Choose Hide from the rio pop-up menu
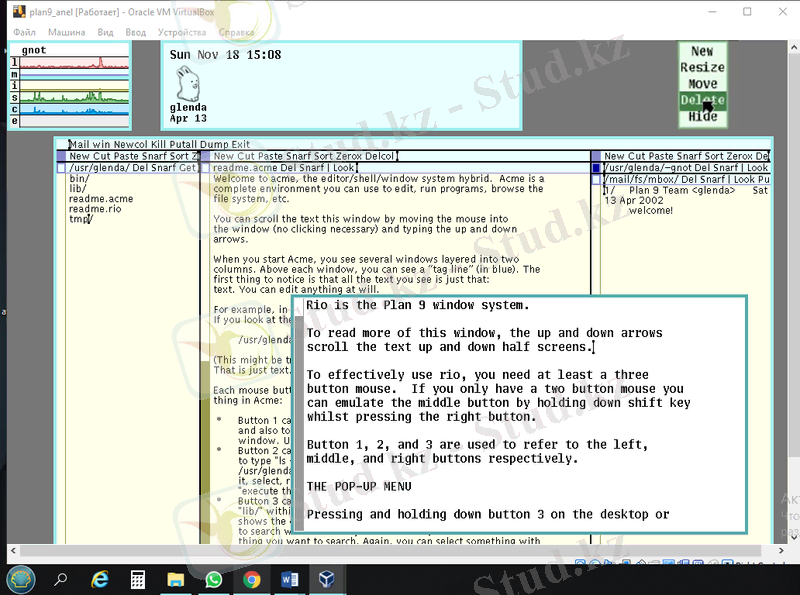The height and width of the screenshot is (595, 800). click(702, 116)
